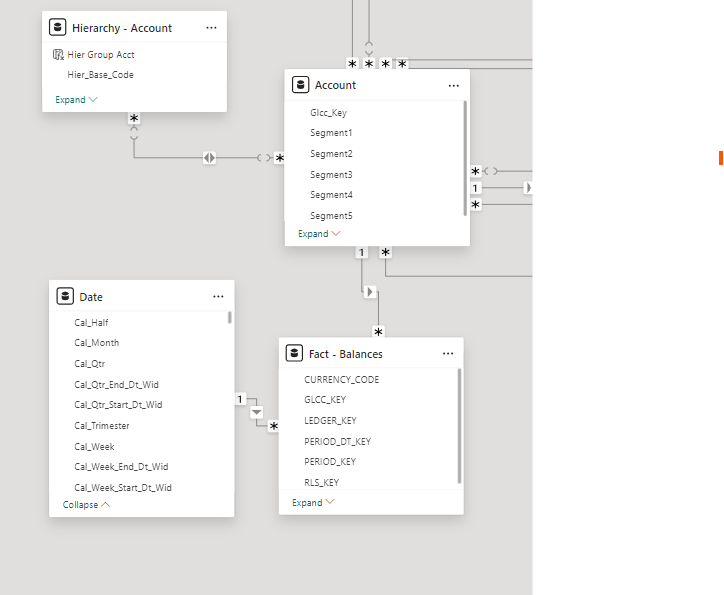Click the Fact - Balances table vertical scrollbar
This screenshot has width=724, height=595.
[459, 426]
